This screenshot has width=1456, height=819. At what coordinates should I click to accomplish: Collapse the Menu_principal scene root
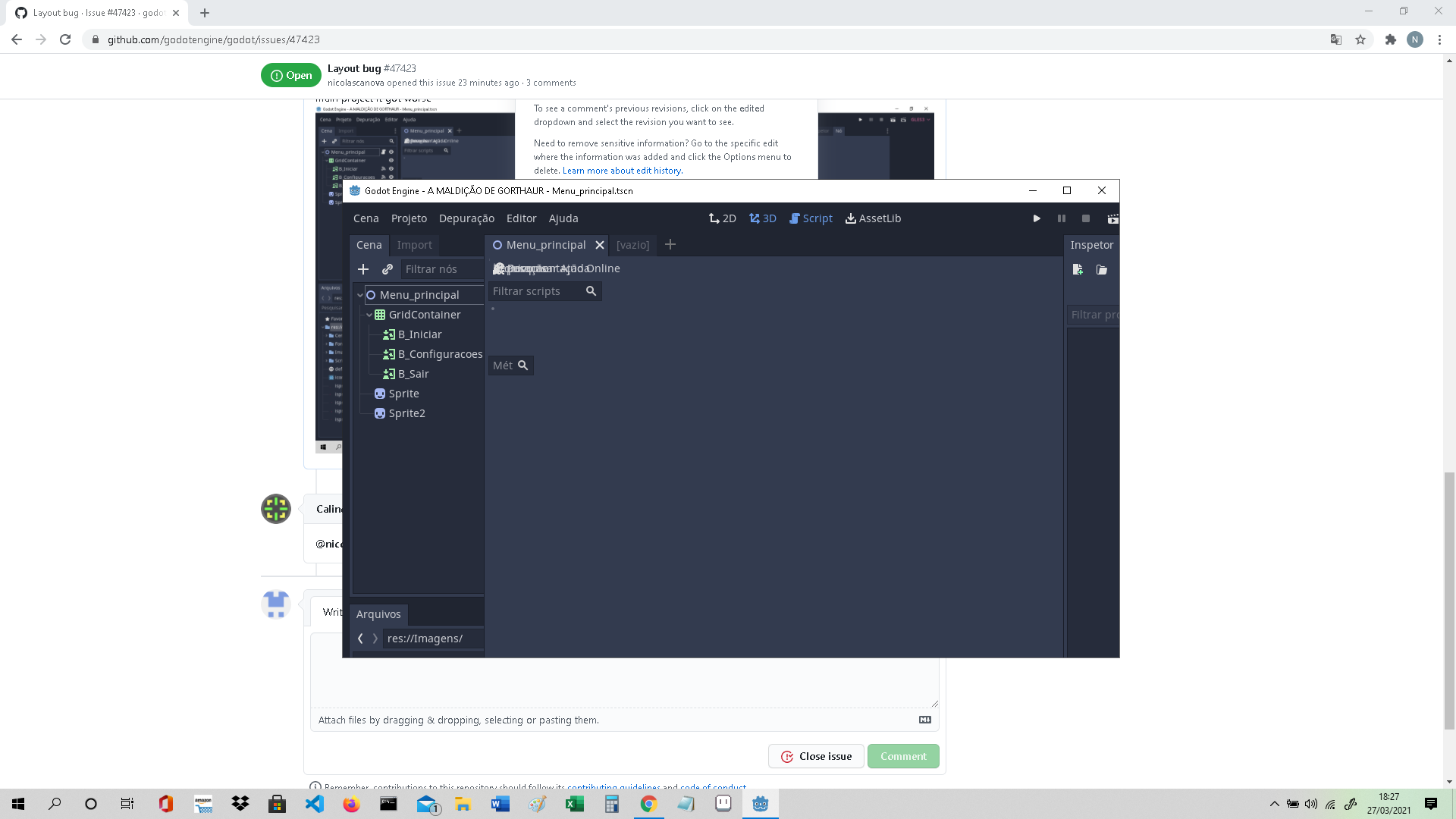click(x=359, y=294)
